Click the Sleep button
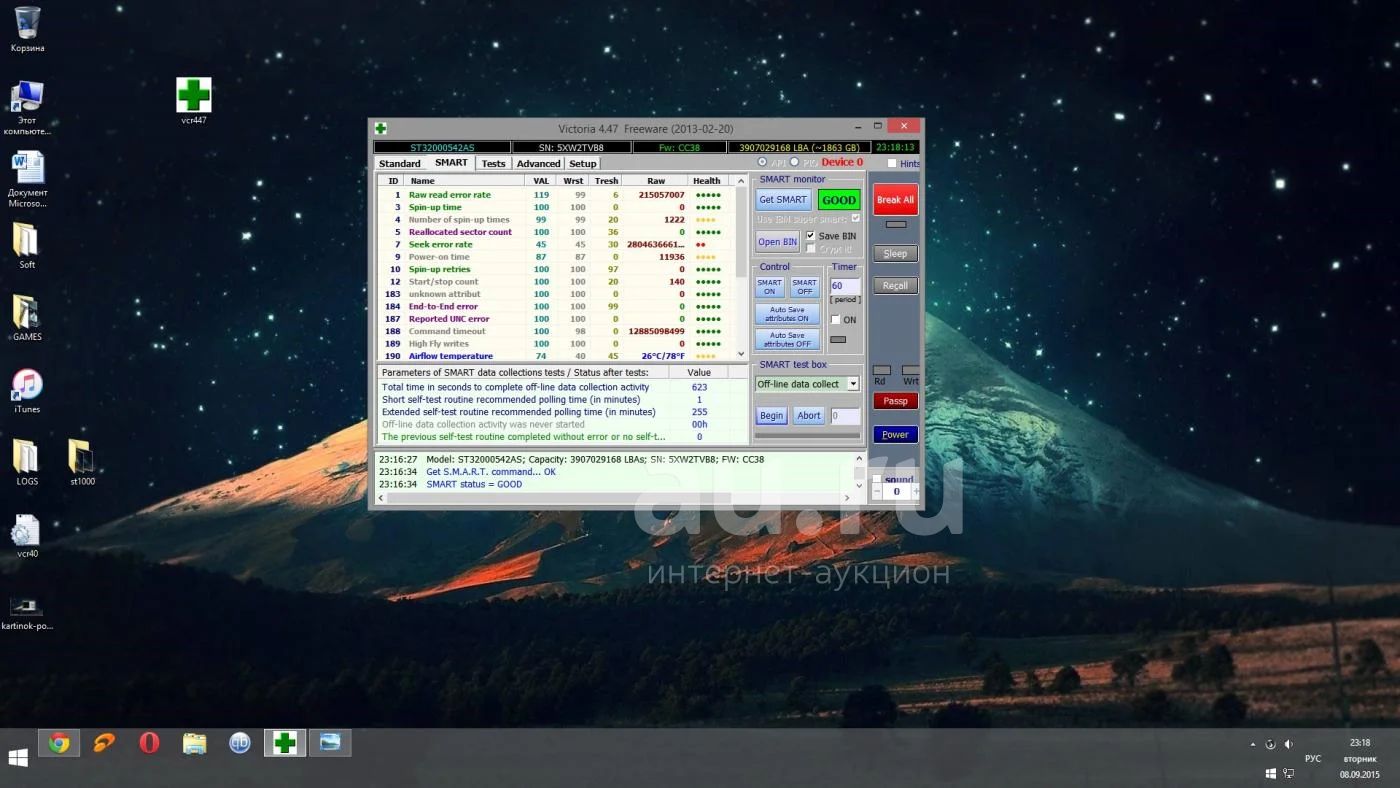1400x788 pixels. [x=895, y=254]
